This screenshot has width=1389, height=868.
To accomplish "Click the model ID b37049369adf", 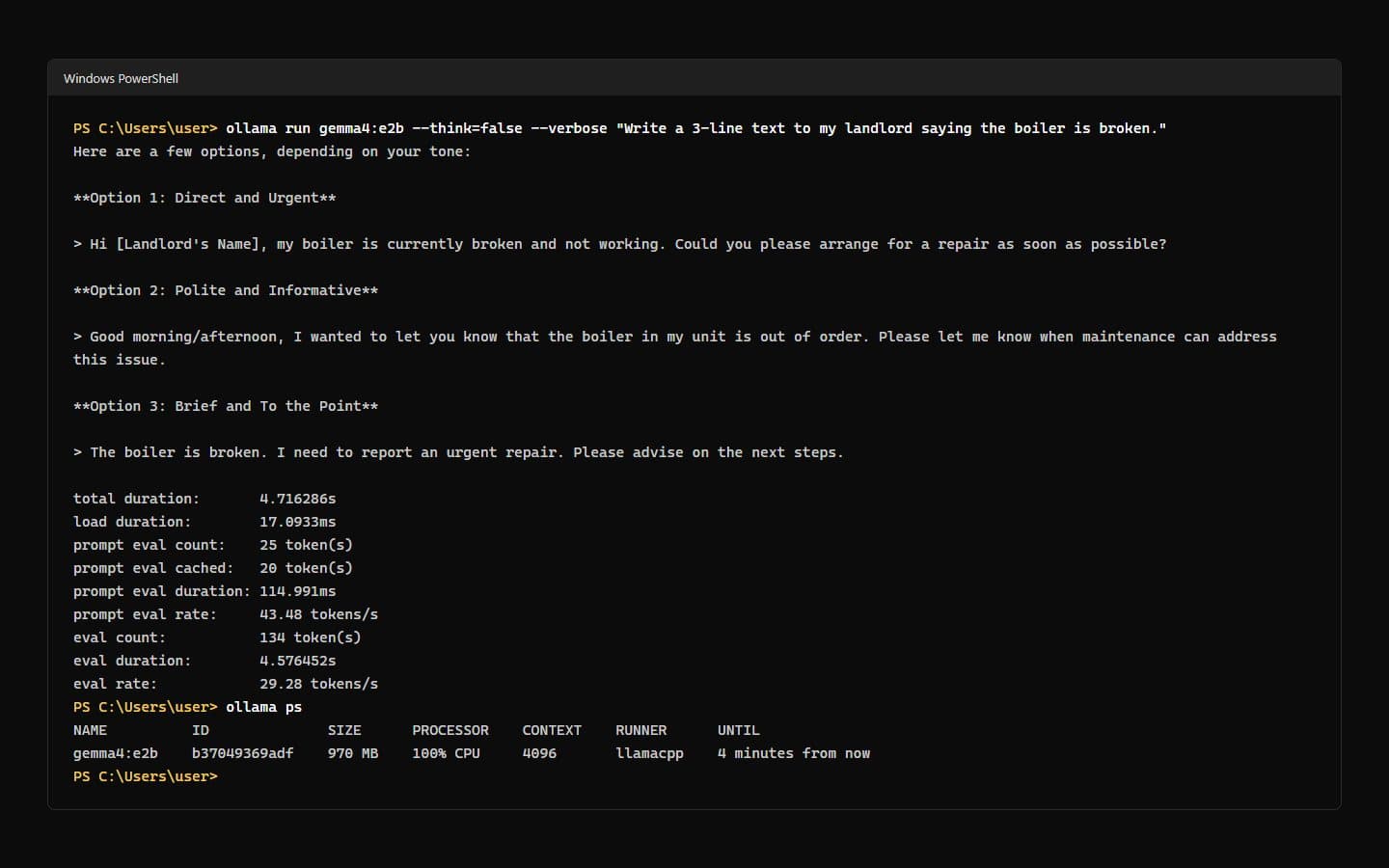I will pos(243,753).
